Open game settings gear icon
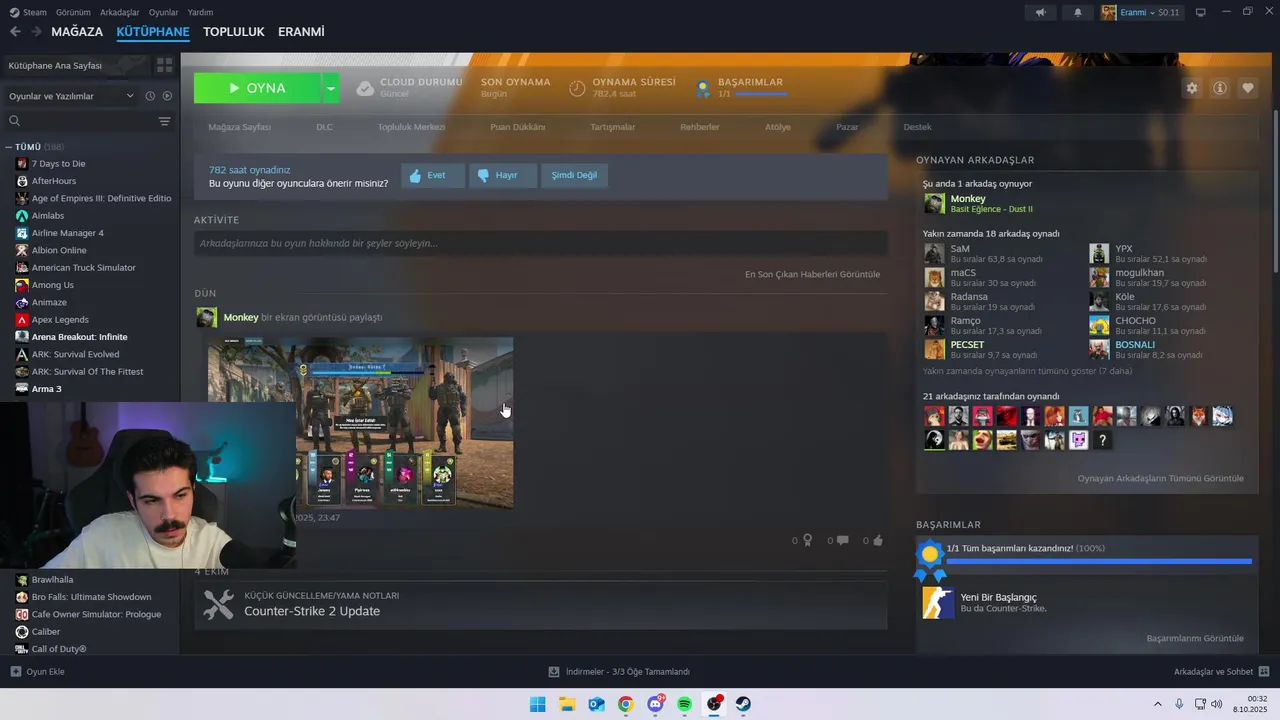1280x720 pixels. [x=1191, y=88]
